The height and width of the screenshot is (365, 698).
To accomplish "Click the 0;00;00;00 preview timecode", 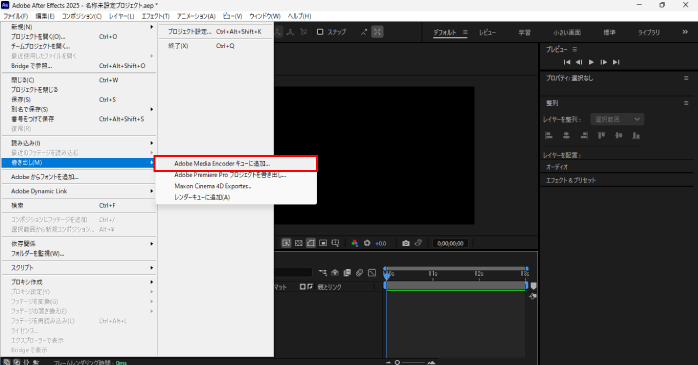I will pyautogui.click(x=450, y=243).
